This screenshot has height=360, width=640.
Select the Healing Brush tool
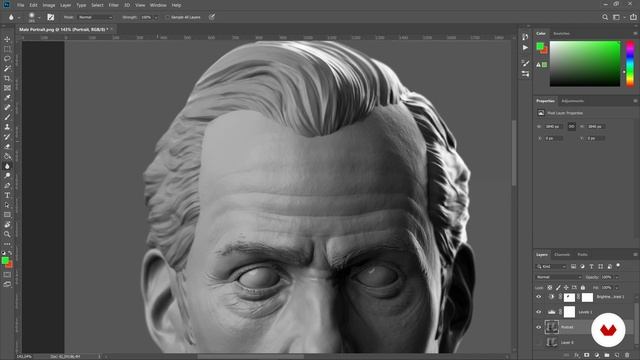point(7,108)
